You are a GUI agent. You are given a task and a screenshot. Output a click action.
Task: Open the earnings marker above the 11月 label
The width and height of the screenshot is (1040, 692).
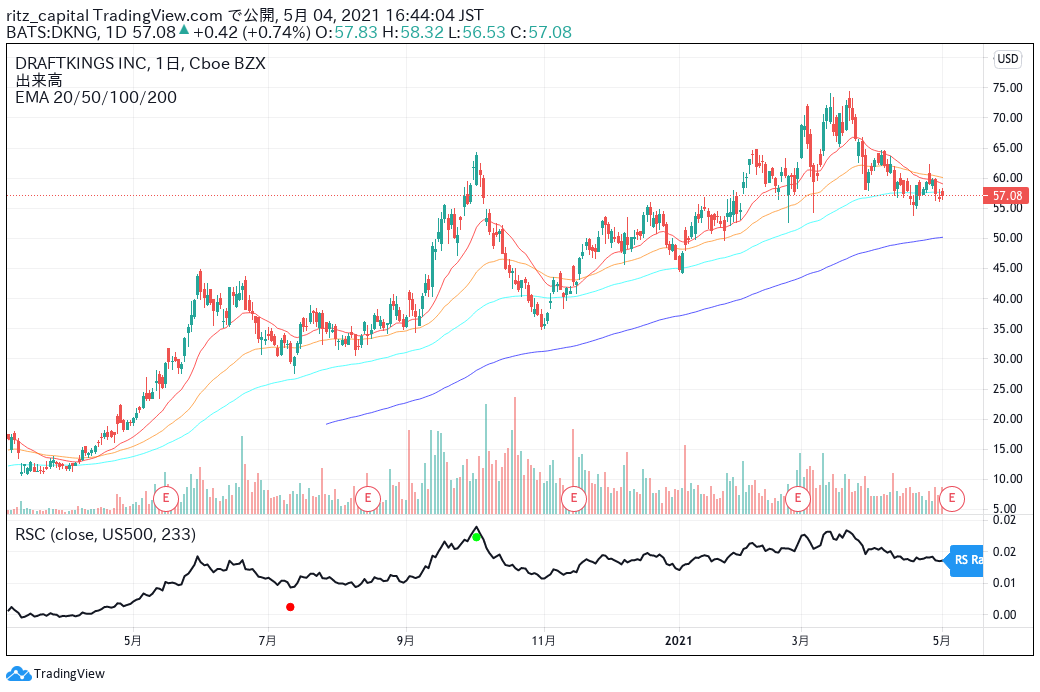tap(574, 498)
